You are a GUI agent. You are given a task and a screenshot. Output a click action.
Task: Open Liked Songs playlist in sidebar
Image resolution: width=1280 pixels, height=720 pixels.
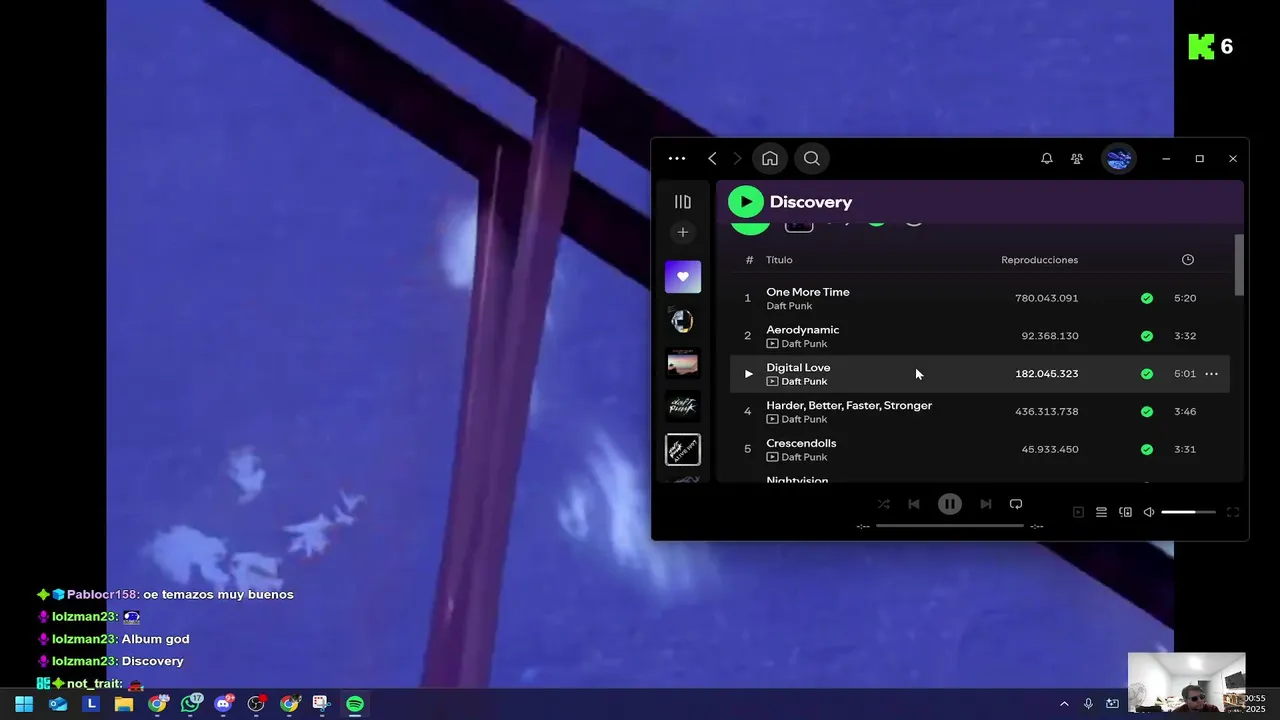(683, 277)
